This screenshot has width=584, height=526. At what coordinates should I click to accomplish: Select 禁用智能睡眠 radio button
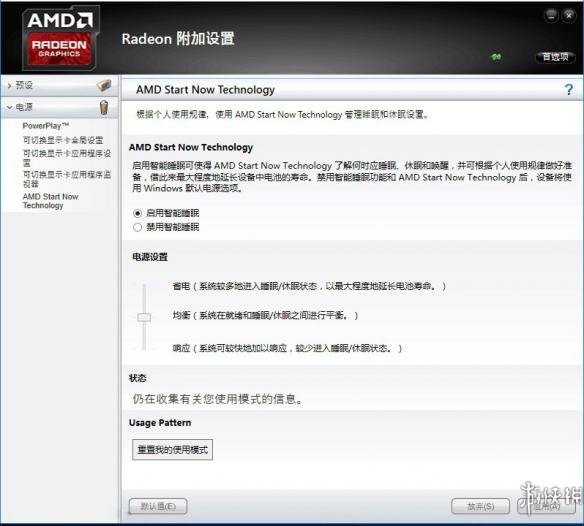pyautogui.click(x=137, y=227)
